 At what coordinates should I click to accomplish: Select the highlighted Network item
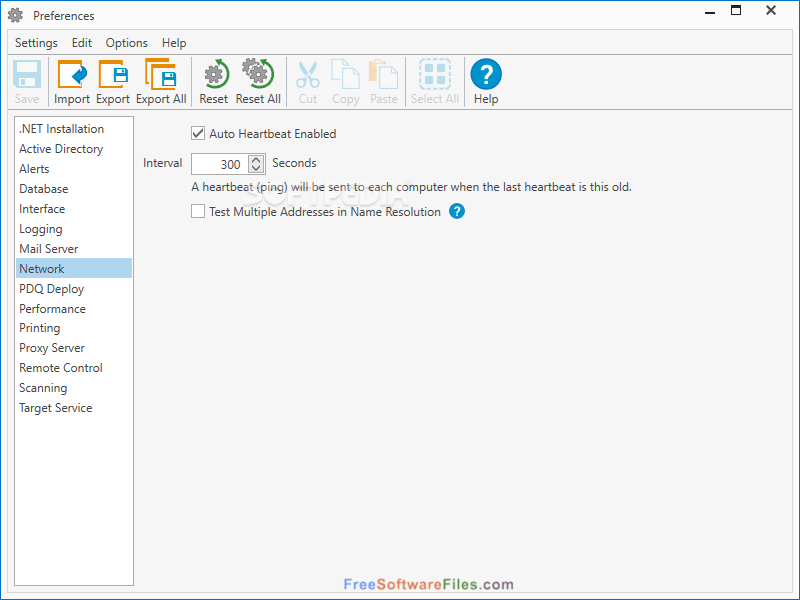(x=73, y=268)
